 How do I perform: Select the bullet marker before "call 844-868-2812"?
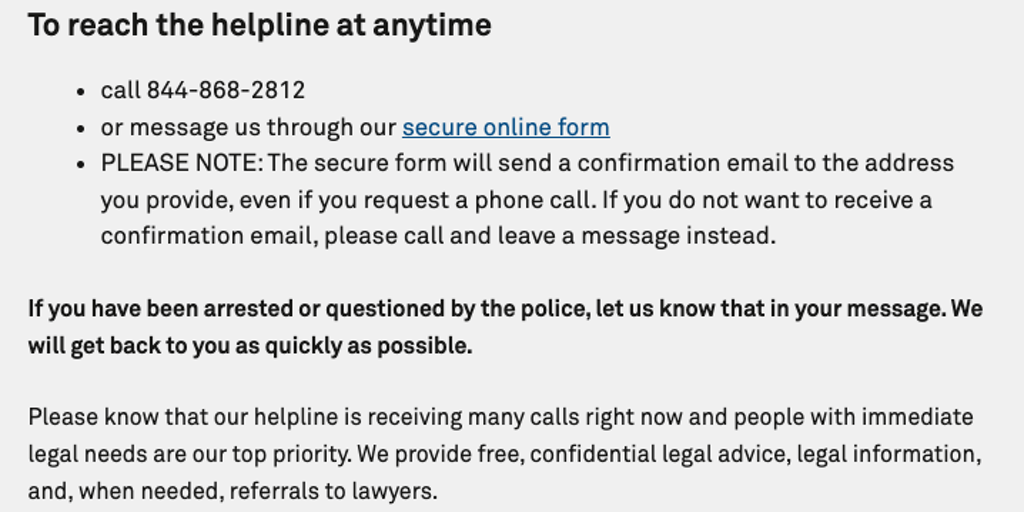click(81, 92)
